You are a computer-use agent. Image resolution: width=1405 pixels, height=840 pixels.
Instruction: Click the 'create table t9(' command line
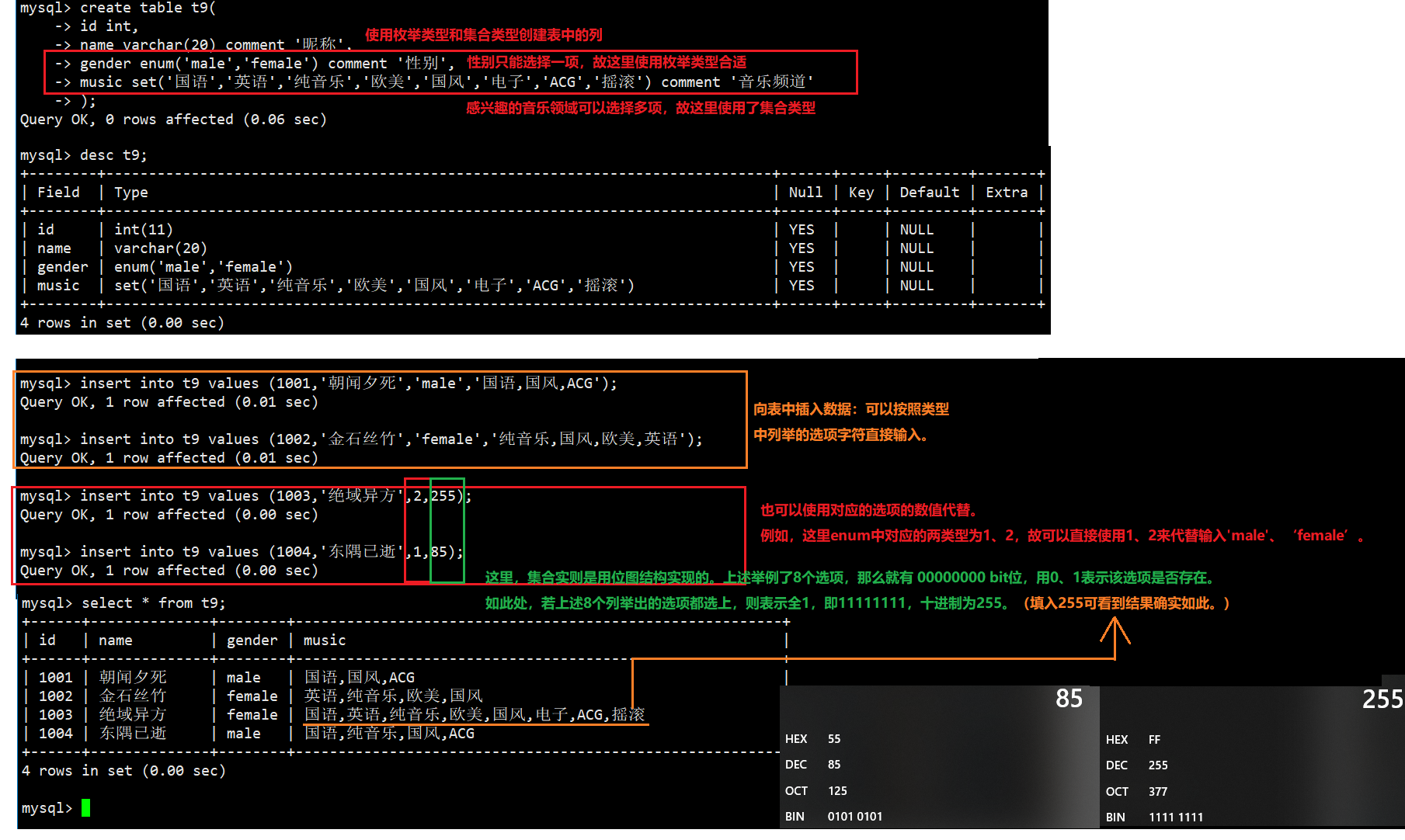(x=118, y=8)
